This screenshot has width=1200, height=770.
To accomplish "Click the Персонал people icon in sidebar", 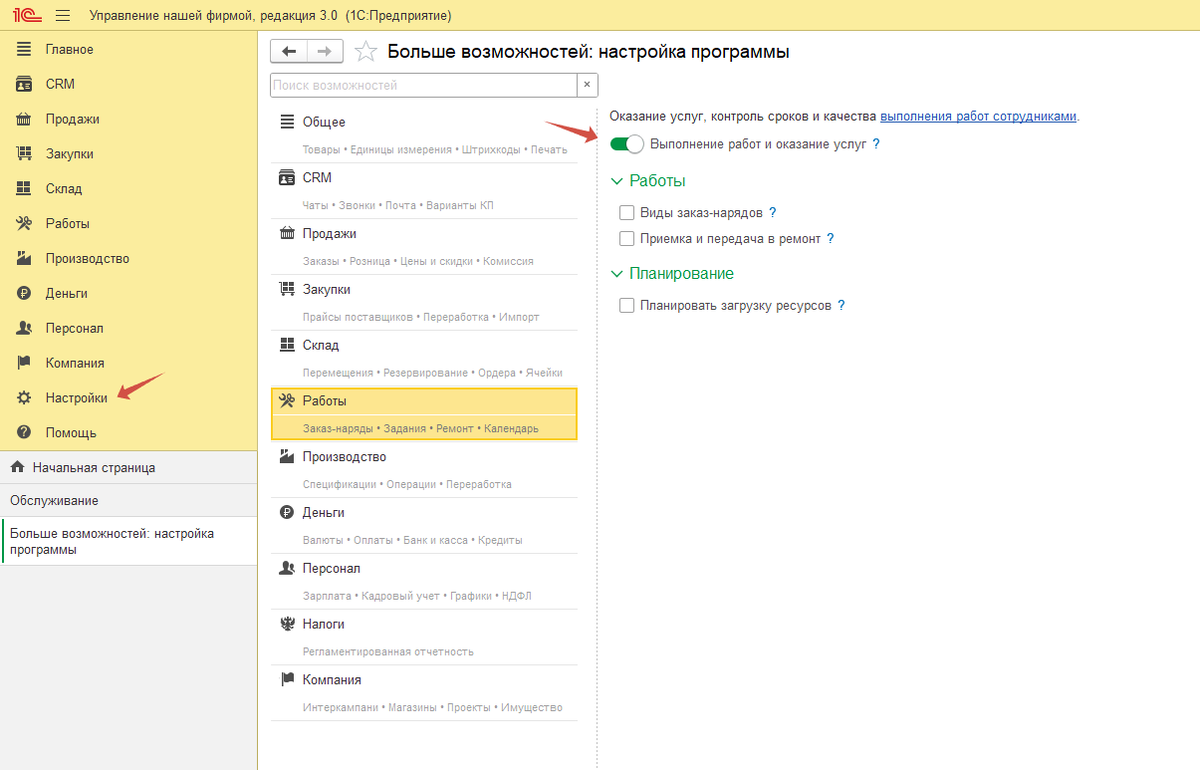I will click(x=24, y=328).
